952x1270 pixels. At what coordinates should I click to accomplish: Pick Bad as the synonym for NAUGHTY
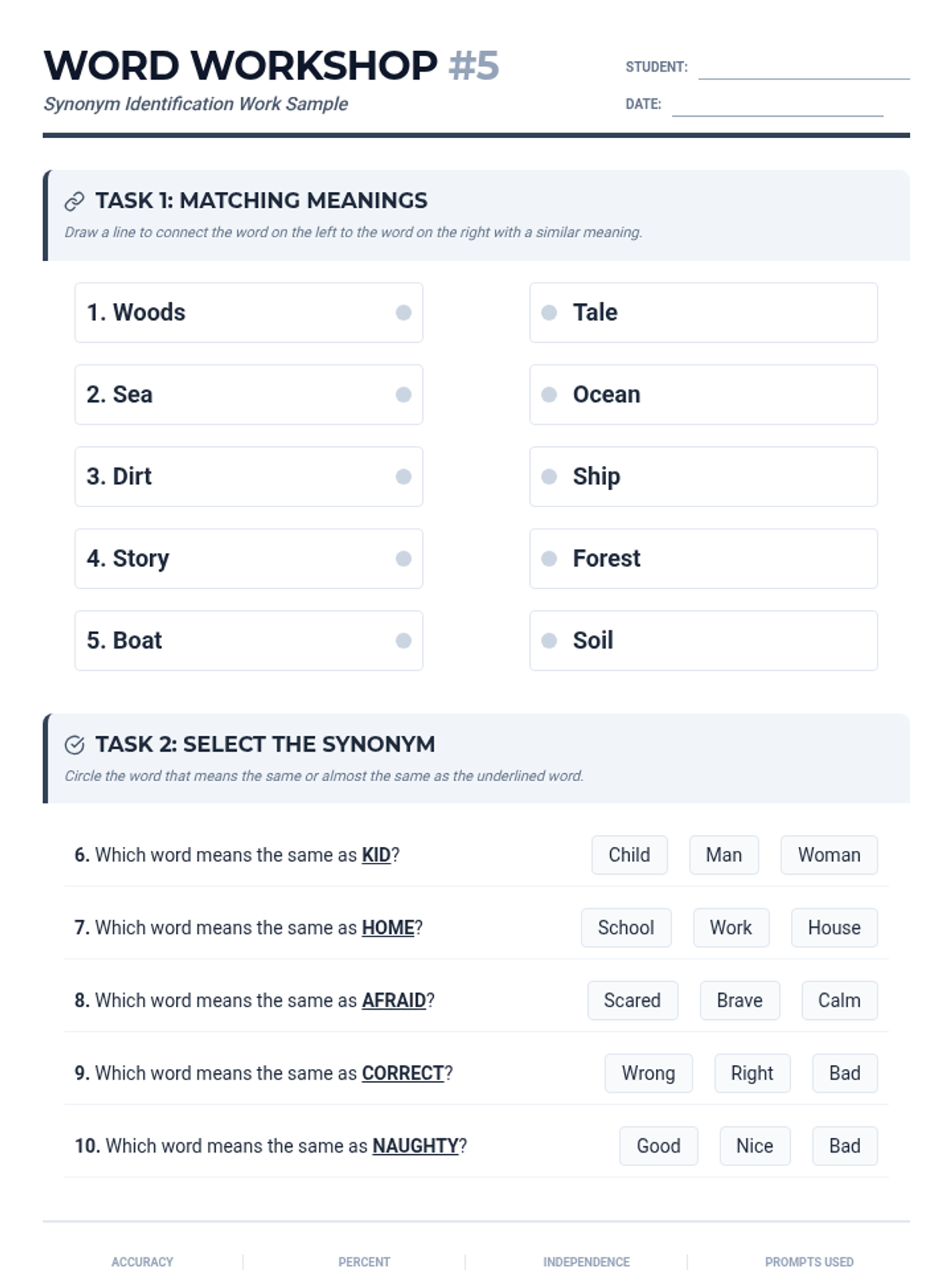(845, 1146)
